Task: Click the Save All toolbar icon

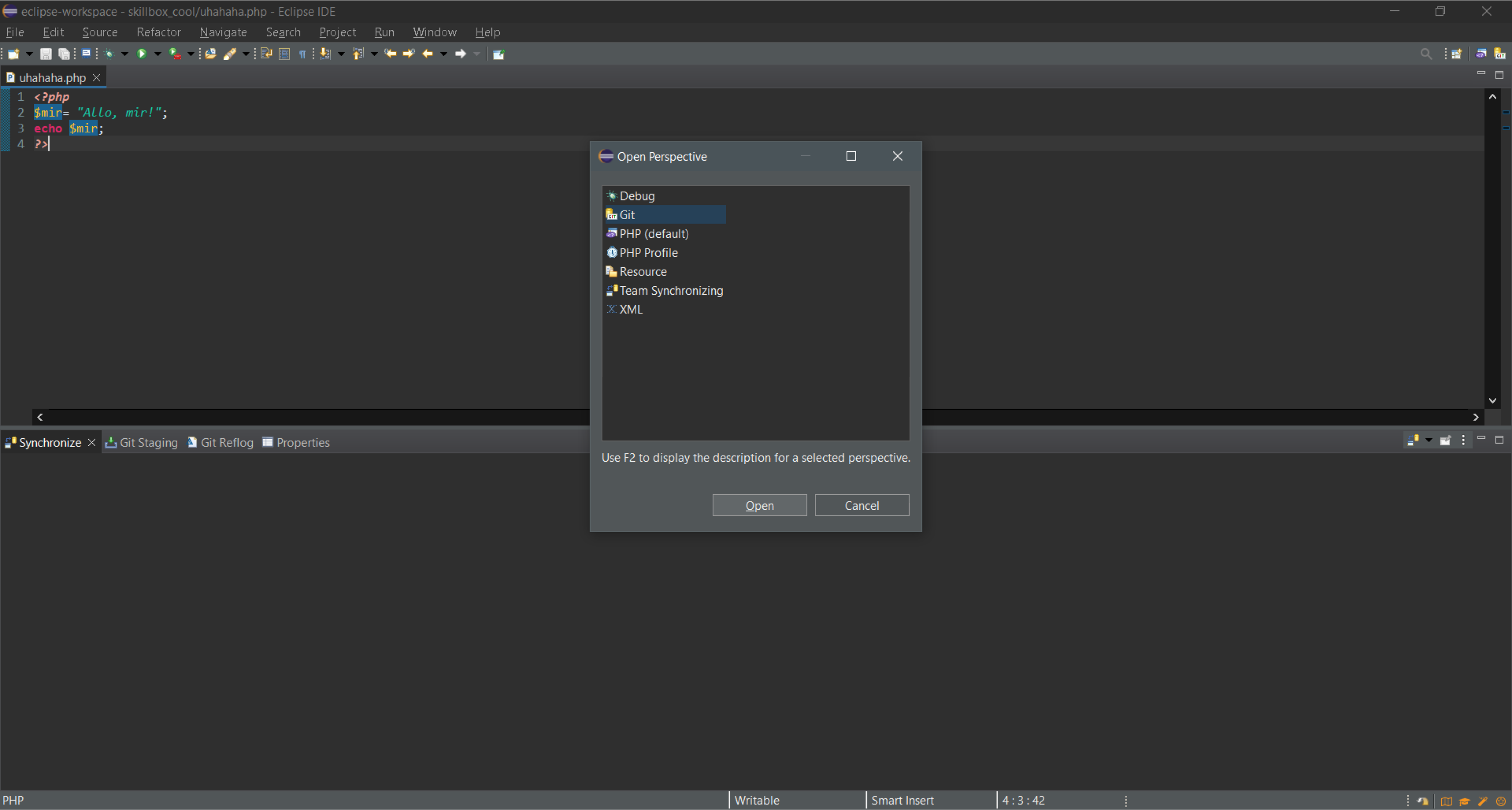Action: click(x=64, y=54)
